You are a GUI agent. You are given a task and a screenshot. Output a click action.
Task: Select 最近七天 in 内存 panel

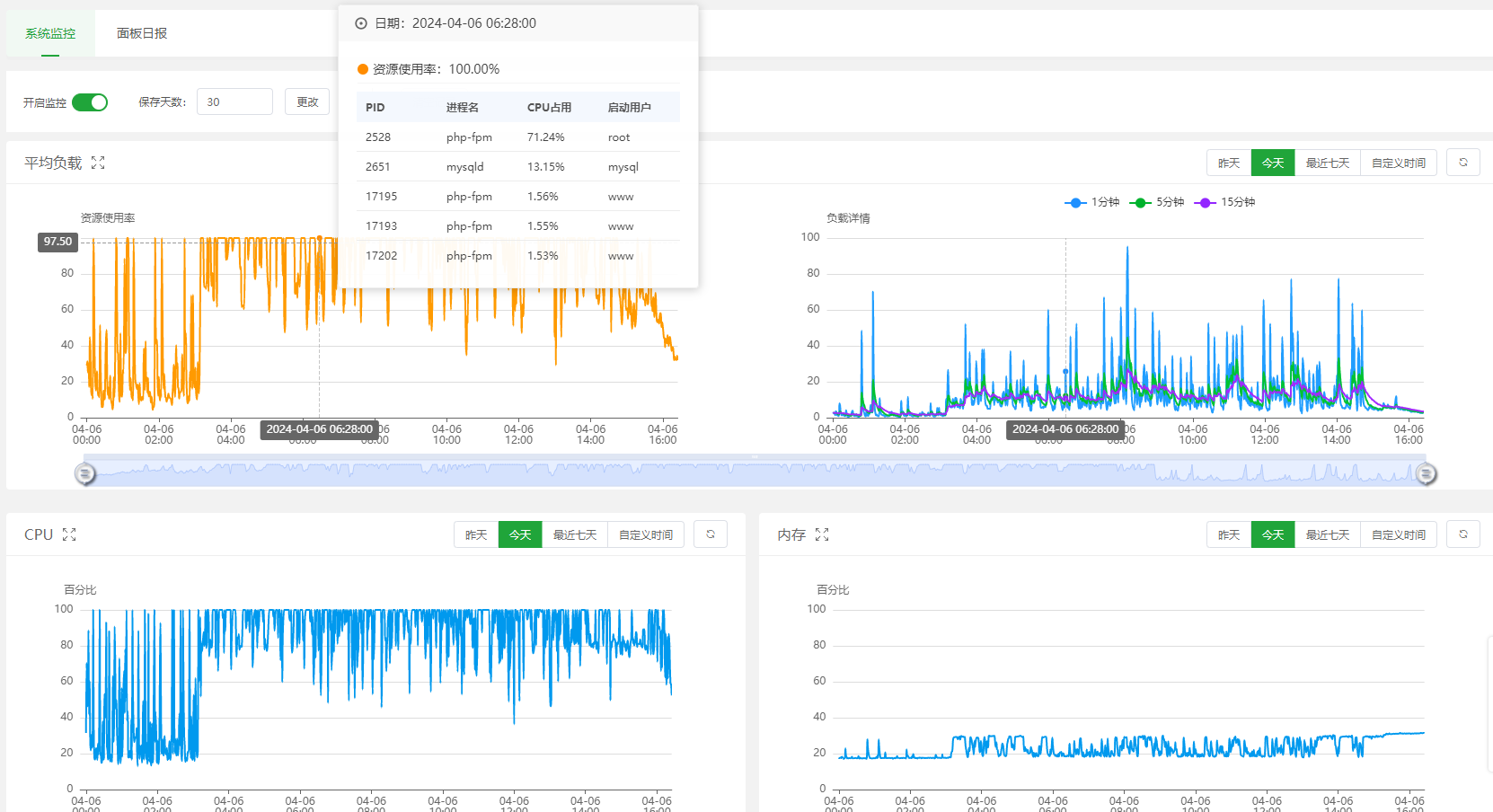pos(1328,534)
